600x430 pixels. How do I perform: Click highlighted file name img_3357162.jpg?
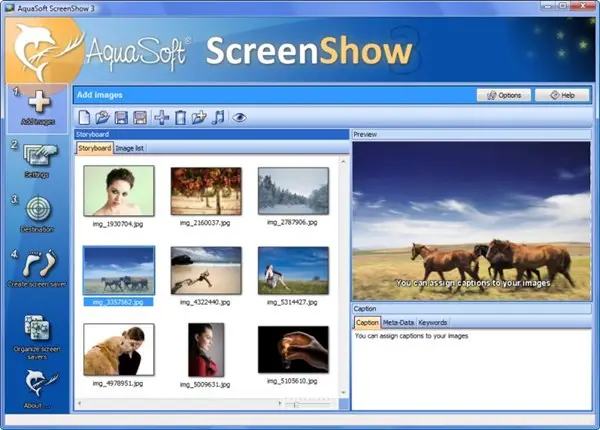tap(118, 302)
